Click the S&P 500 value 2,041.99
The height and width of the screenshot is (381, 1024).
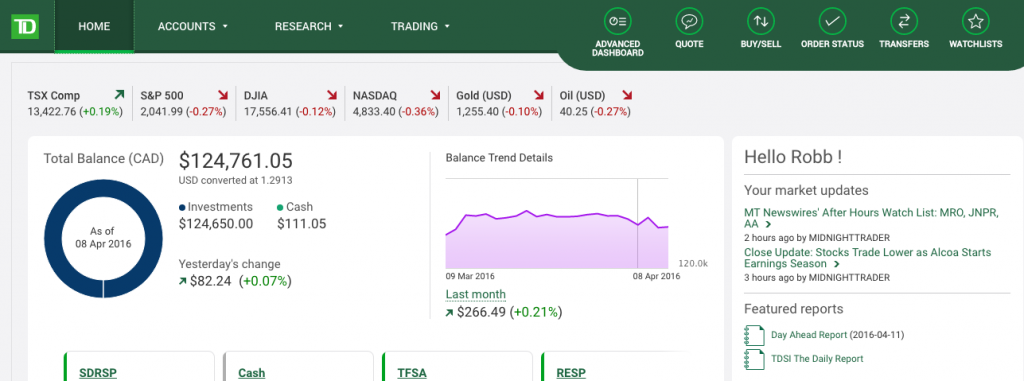[161, 112]
